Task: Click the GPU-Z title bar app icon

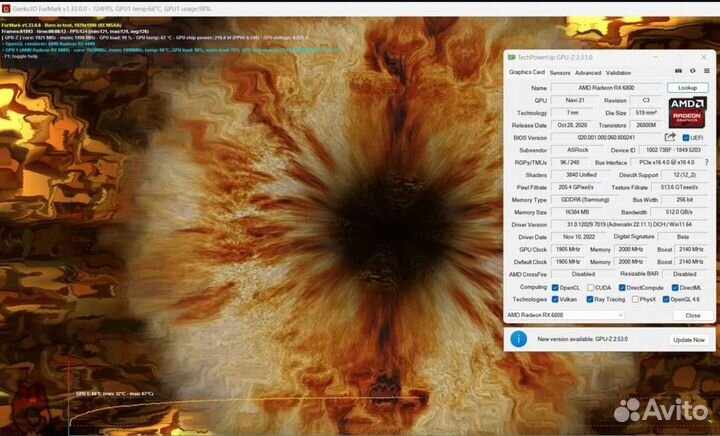Action: (x=512, y=58)
